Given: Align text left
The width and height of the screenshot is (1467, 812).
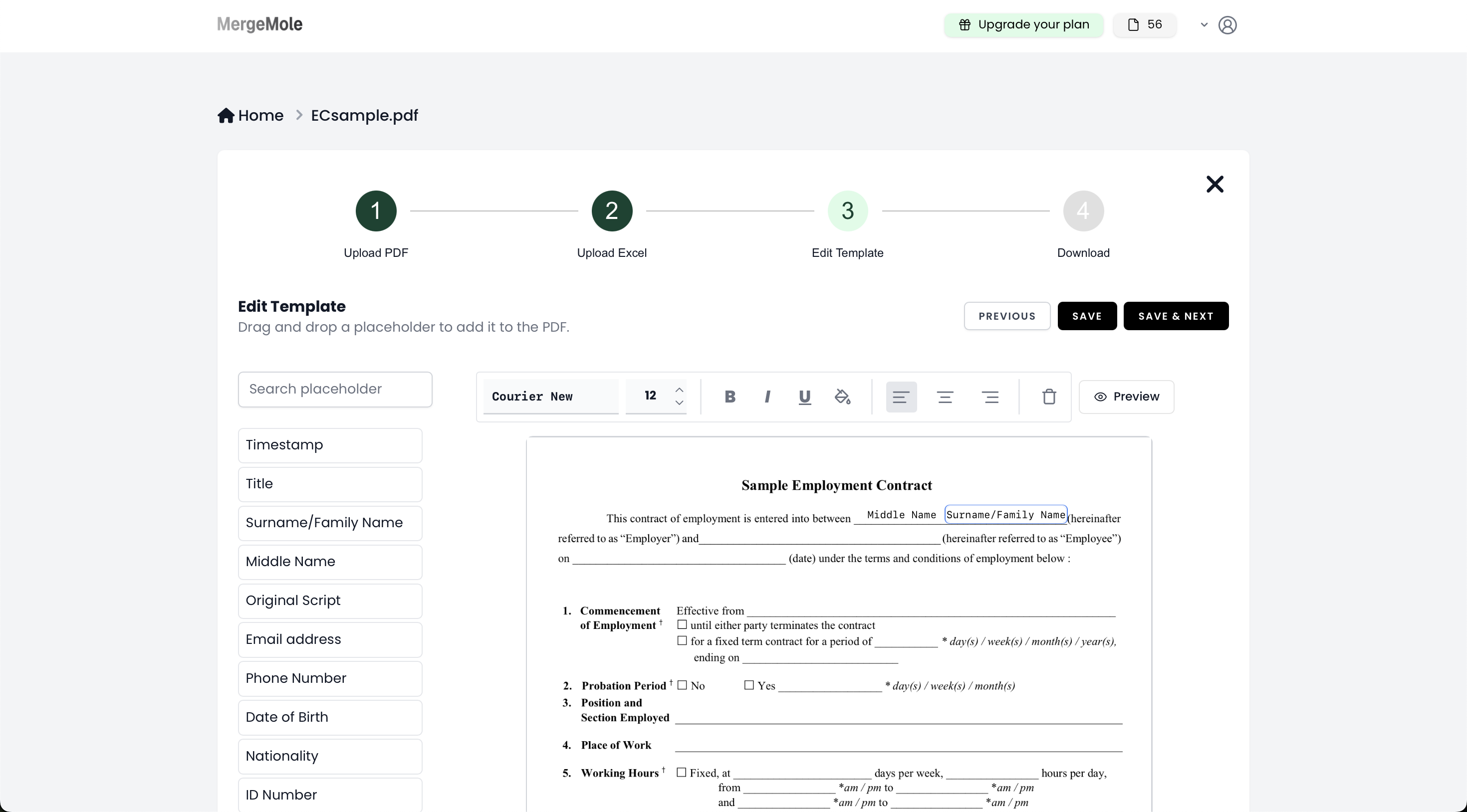Looking at the screenshot, I should point(901,397).
